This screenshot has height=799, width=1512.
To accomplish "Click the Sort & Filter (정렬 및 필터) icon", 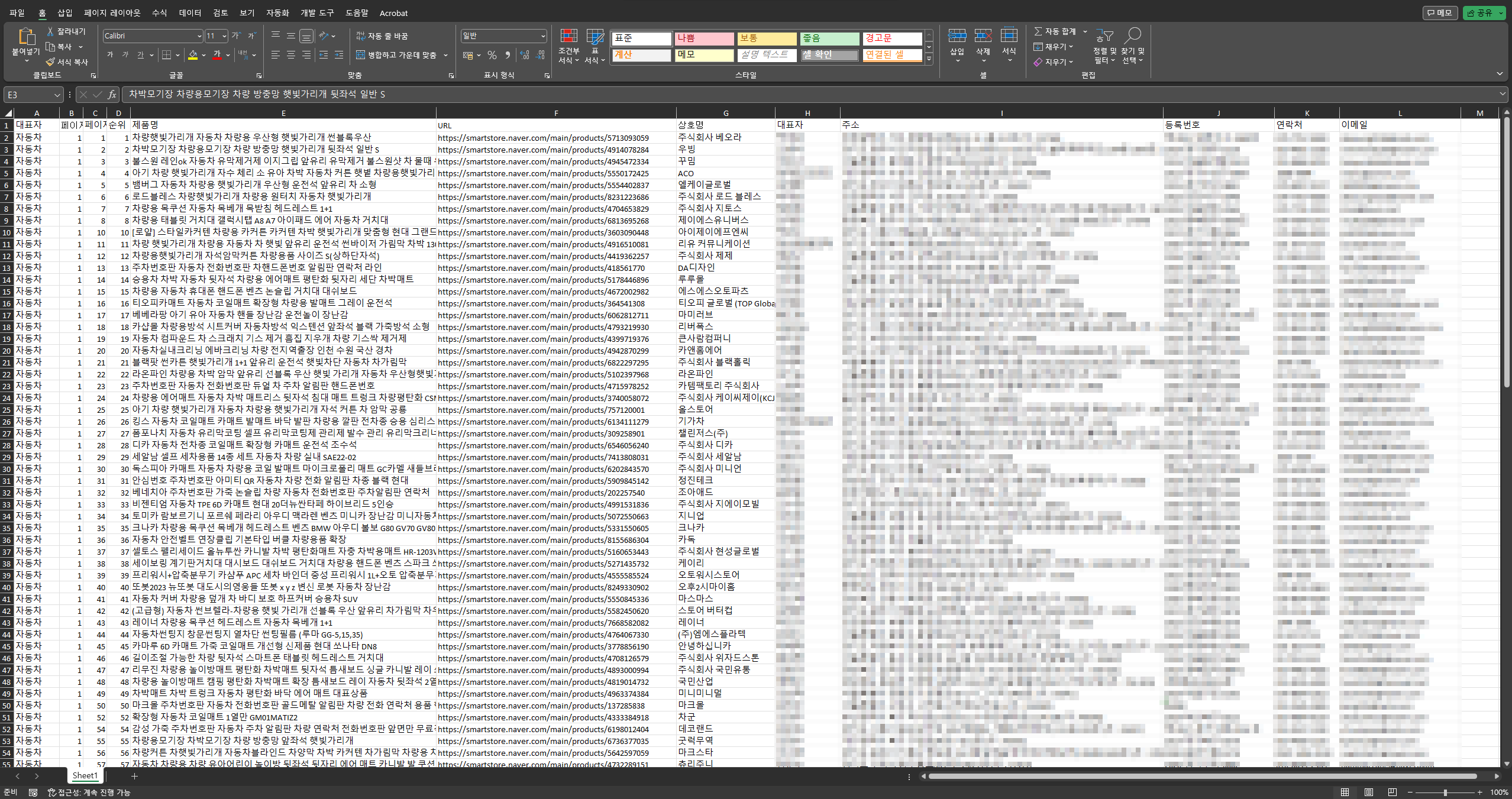I will (1104, 37).
